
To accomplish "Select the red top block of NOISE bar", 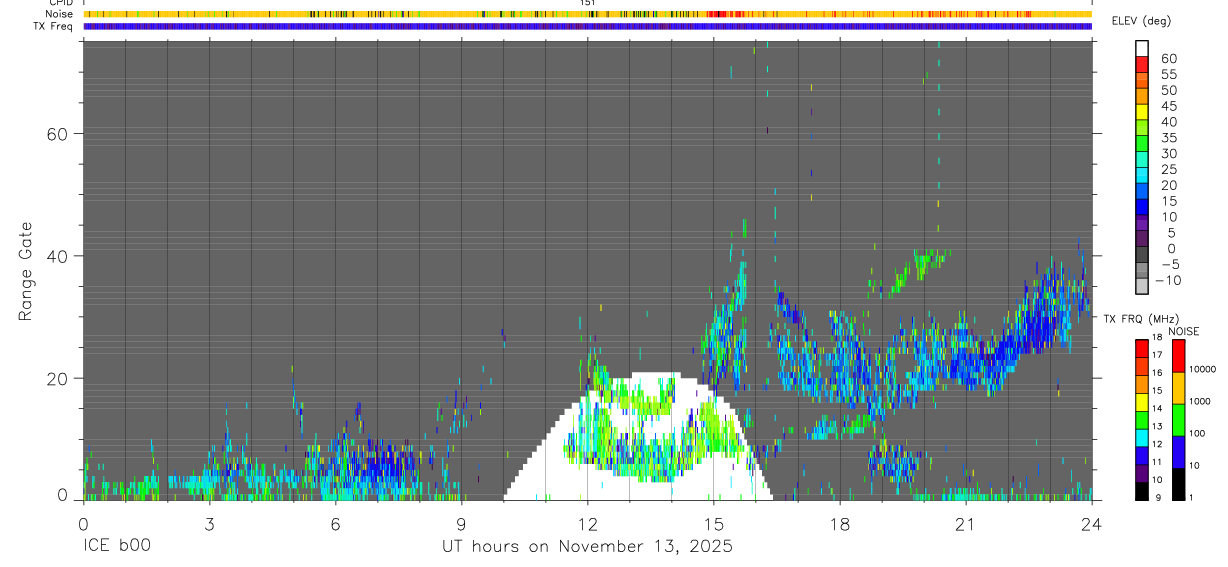I will (x=1179, y=356).
